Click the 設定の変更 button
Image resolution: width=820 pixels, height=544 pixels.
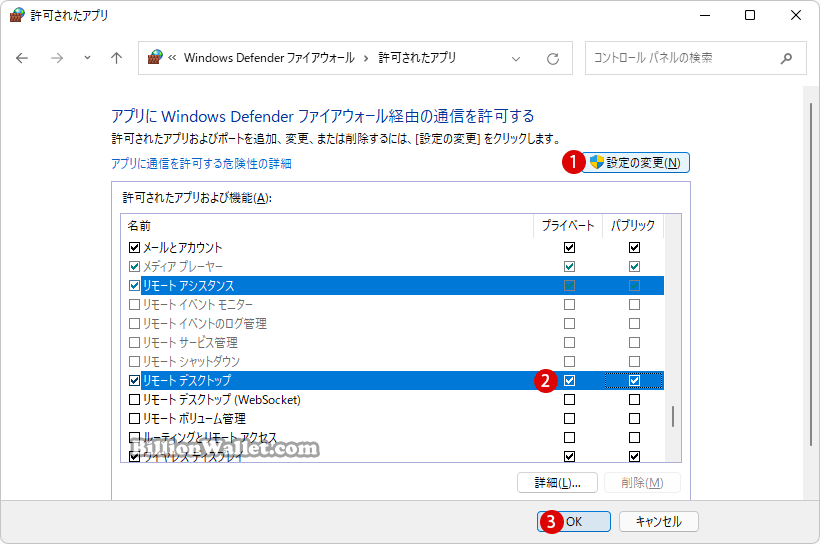[635, 163]
